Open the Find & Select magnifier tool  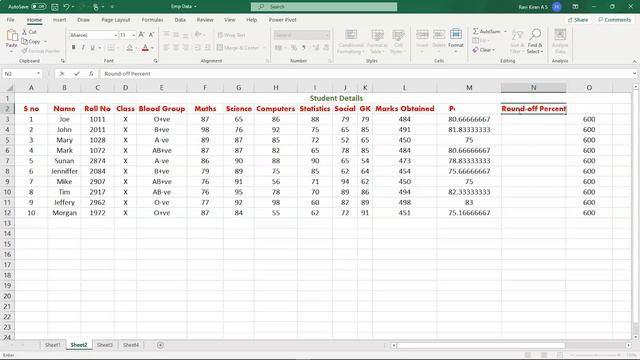[x=535, y=35]
